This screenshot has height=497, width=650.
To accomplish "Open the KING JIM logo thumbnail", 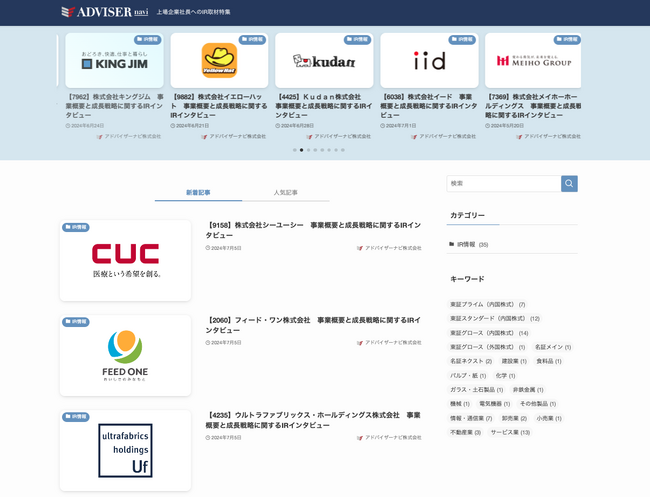I will (x=114, y=61).
